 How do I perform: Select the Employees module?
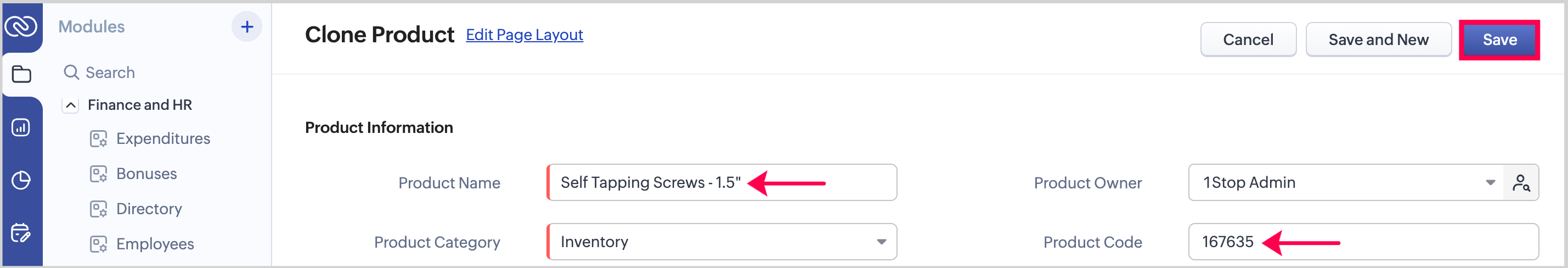coord(155,244)
